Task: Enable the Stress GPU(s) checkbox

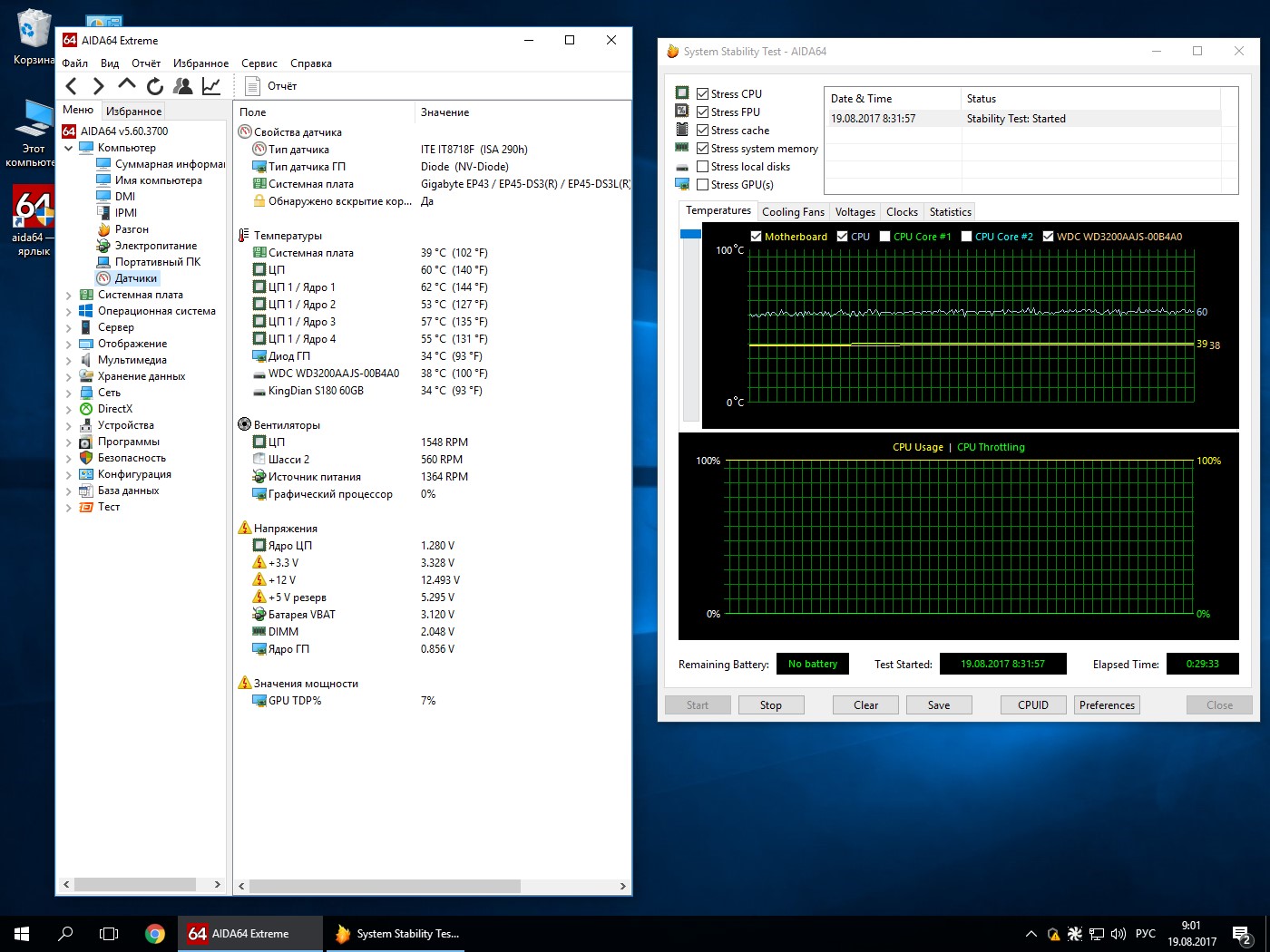Action: [702, 184]
